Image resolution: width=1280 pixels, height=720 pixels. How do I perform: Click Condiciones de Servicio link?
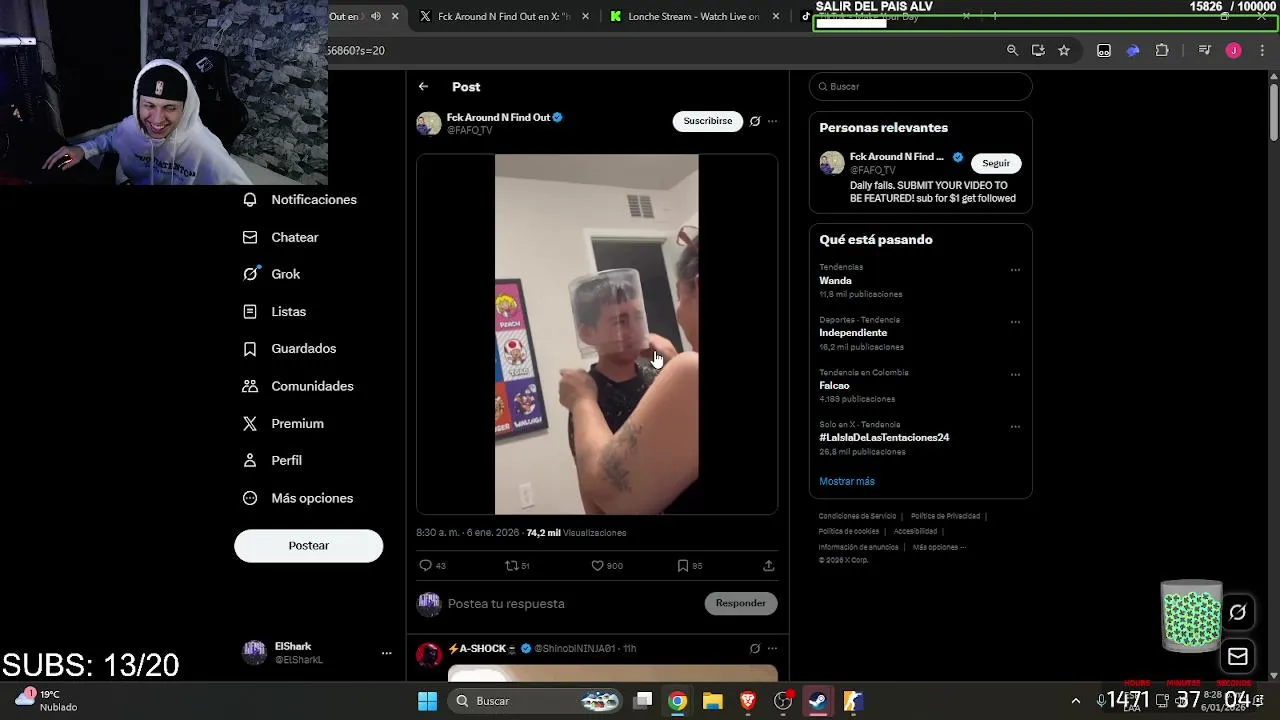tap(857, 516)
